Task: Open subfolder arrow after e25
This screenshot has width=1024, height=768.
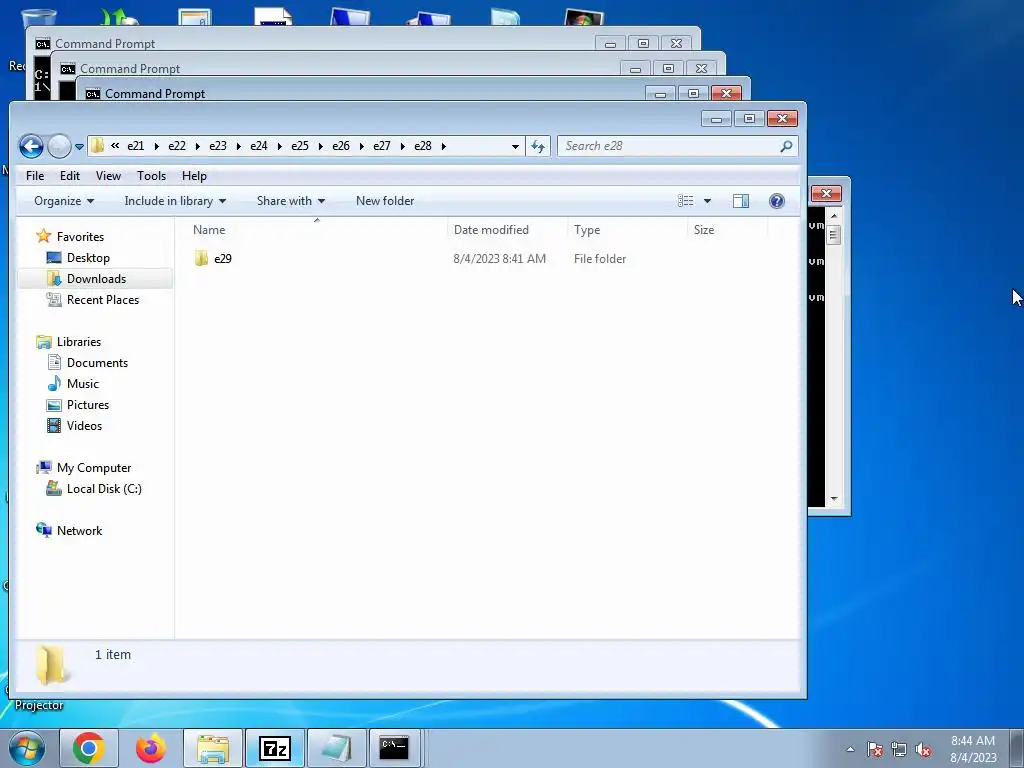Action: [x=321, y=146]
